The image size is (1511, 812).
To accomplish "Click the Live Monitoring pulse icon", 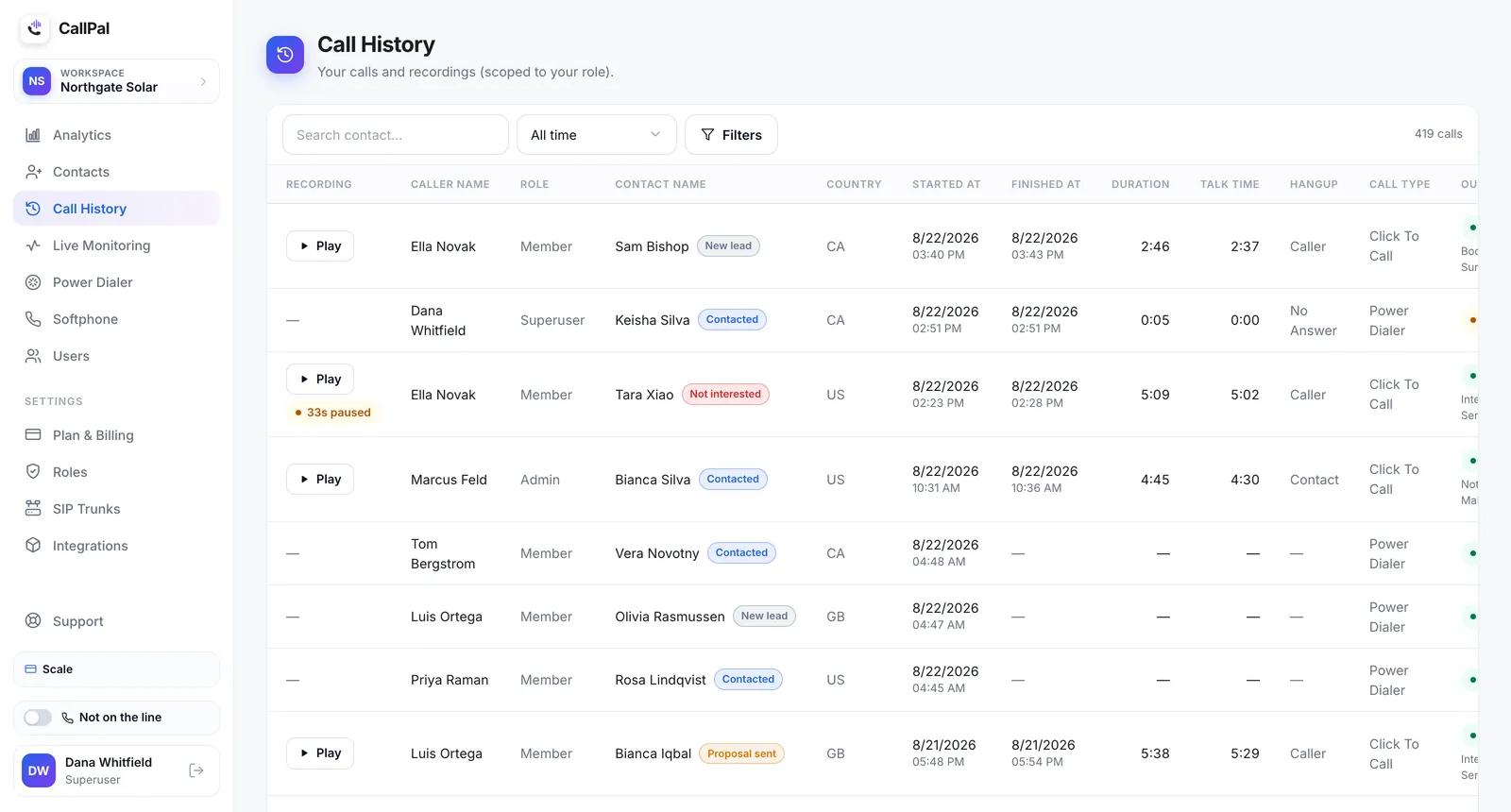I will click(x=33, y=245).
